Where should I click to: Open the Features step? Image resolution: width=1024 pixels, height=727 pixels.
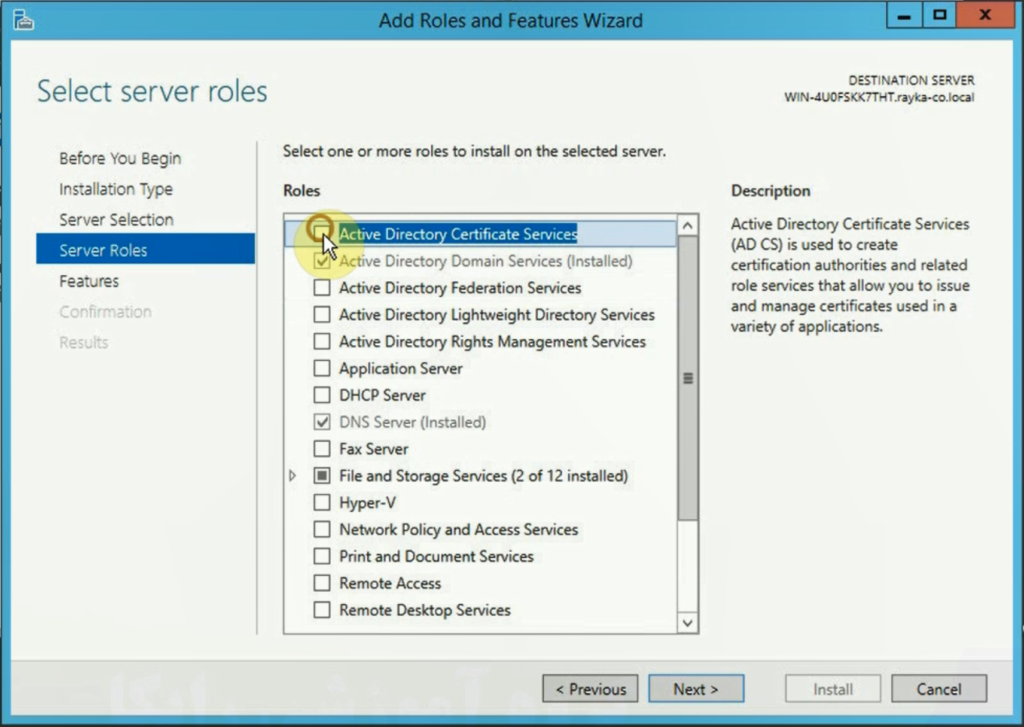(89, 281)
